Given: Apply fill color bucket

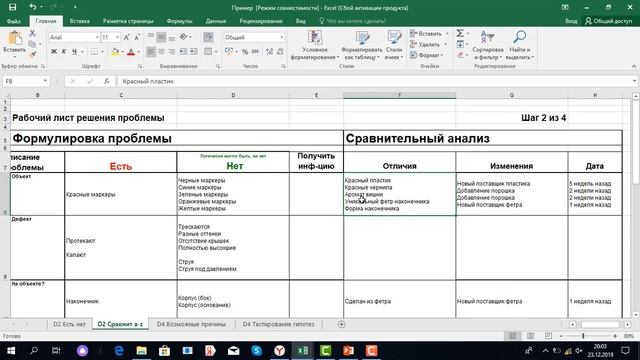Looking at the screenshot, I should (115, 52).
